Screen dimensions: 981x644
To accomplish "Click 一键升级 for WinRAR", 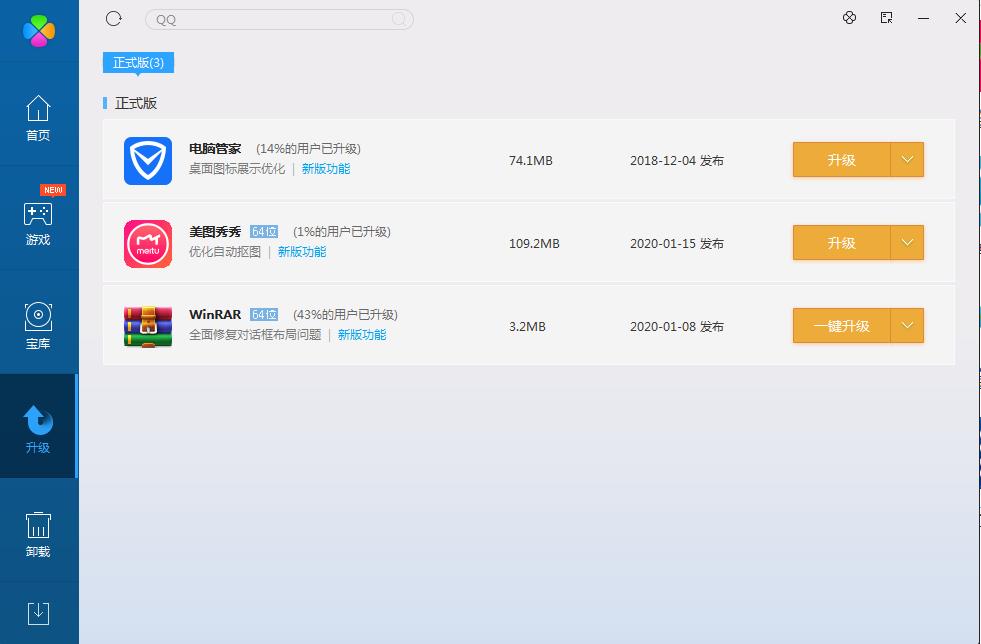I will click(841, 325).
